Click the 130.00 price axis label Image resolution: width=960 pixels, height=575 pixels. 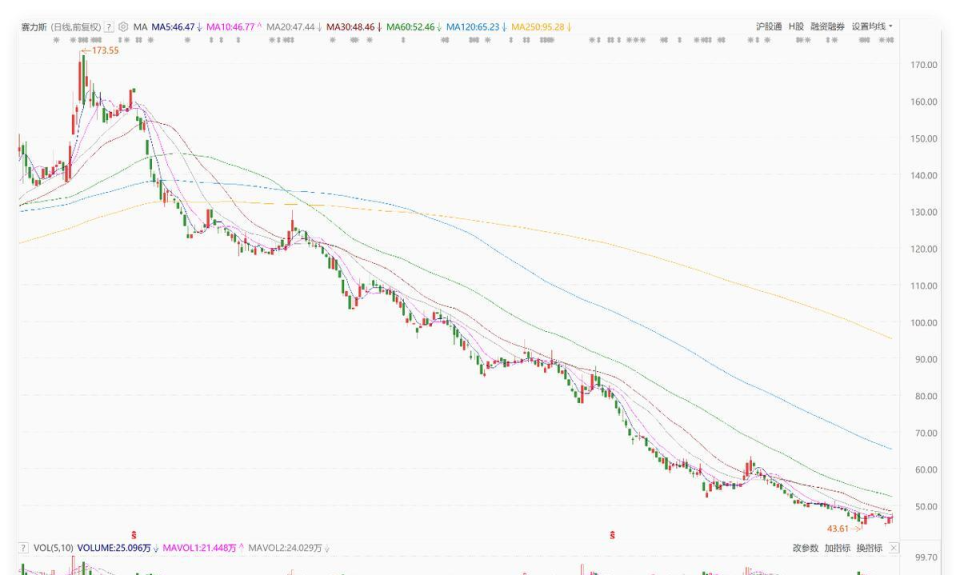924,212
